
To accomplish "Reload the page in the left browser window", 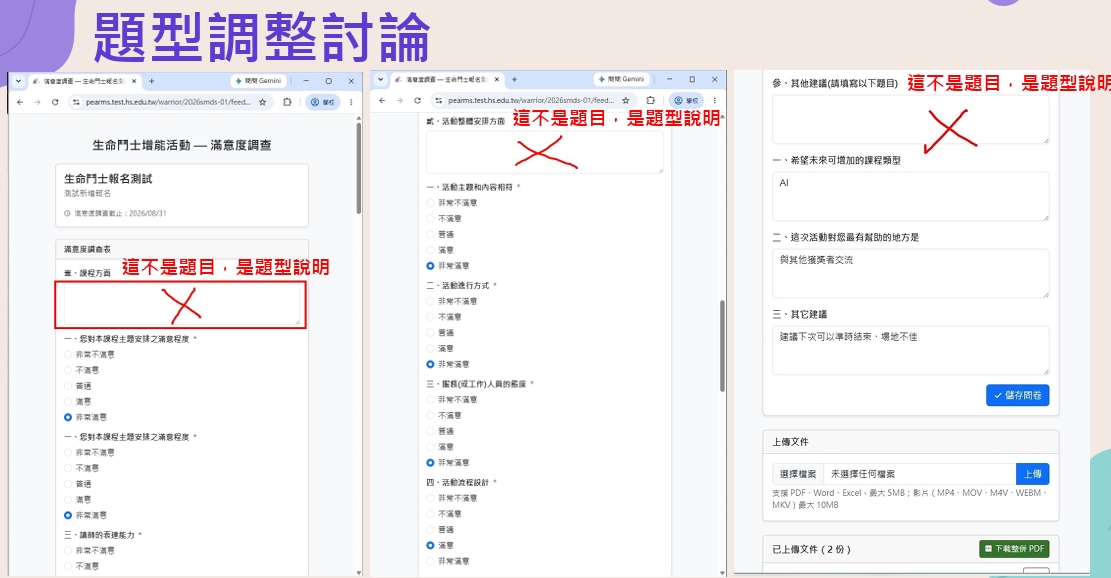I will point(55,102).
